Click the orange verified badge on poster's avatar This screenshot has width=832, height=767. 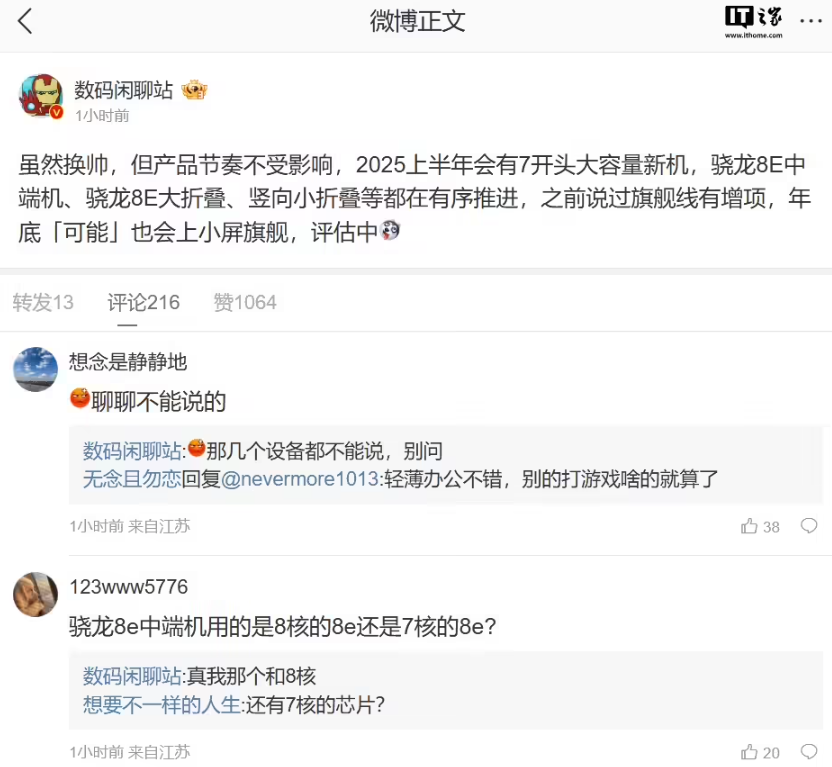tap(57, 113)
